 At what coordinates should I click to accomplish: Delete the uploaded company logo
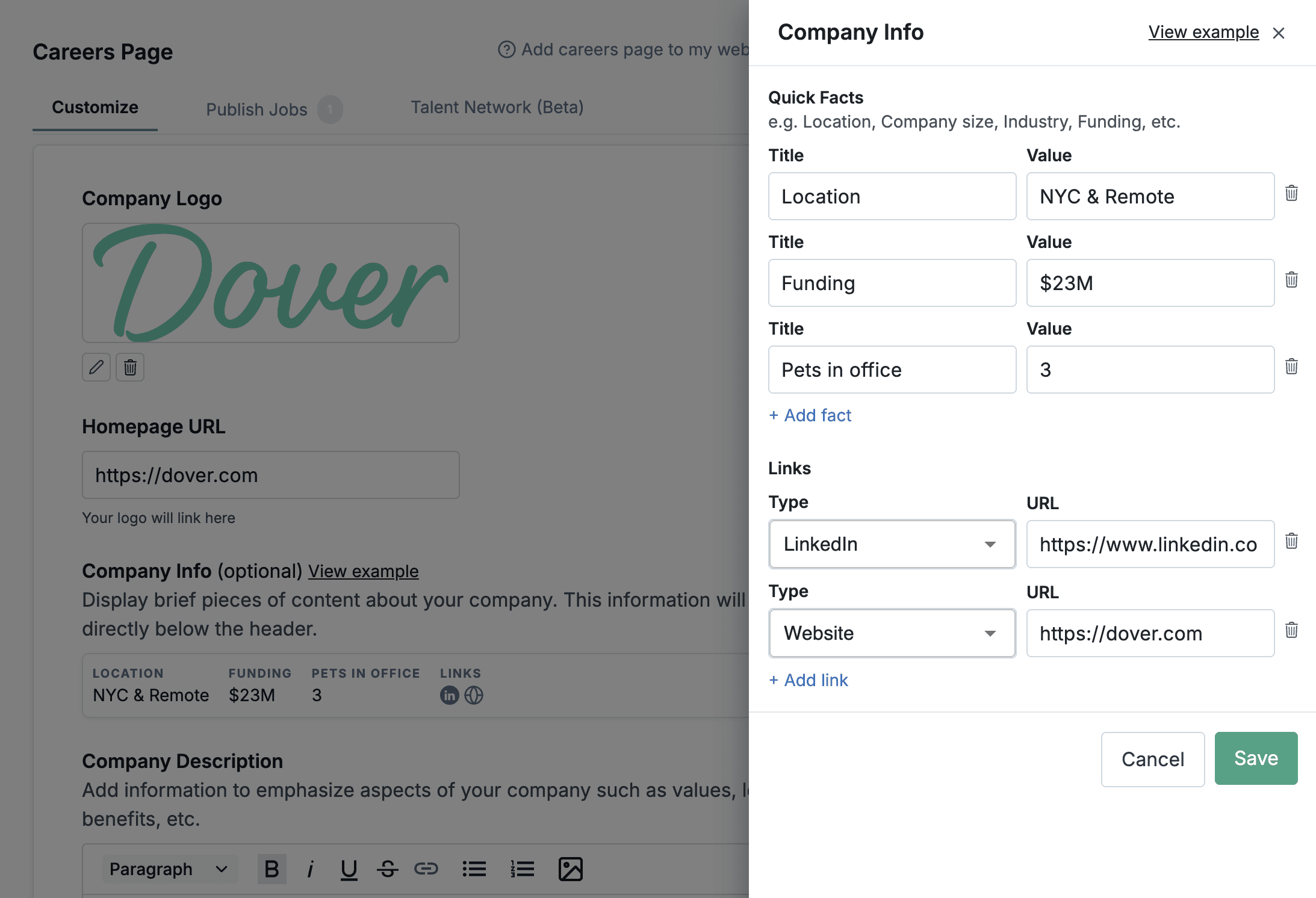(130, 367)
